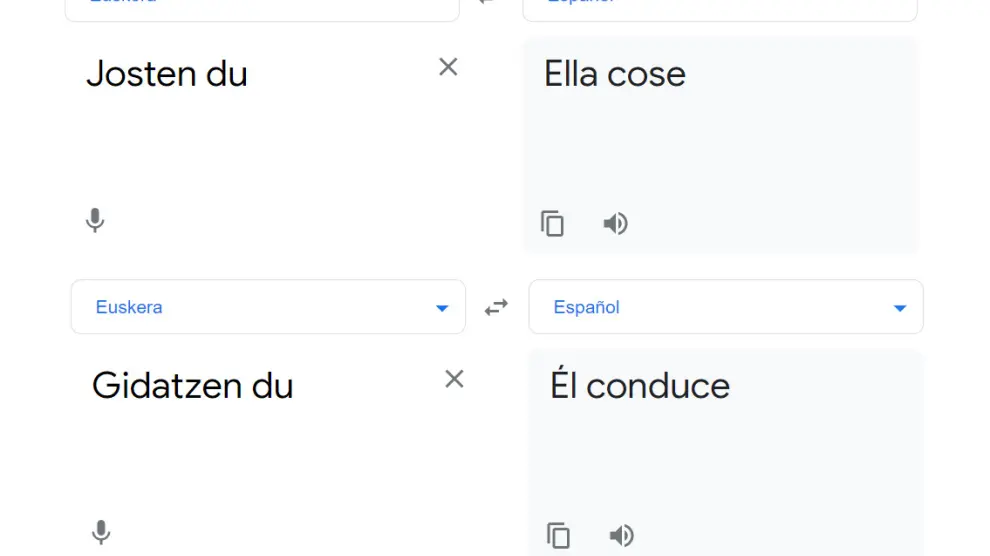Select the "Él conduce" output text
Viewport: 990px width, 556px height.
(640, 386)
